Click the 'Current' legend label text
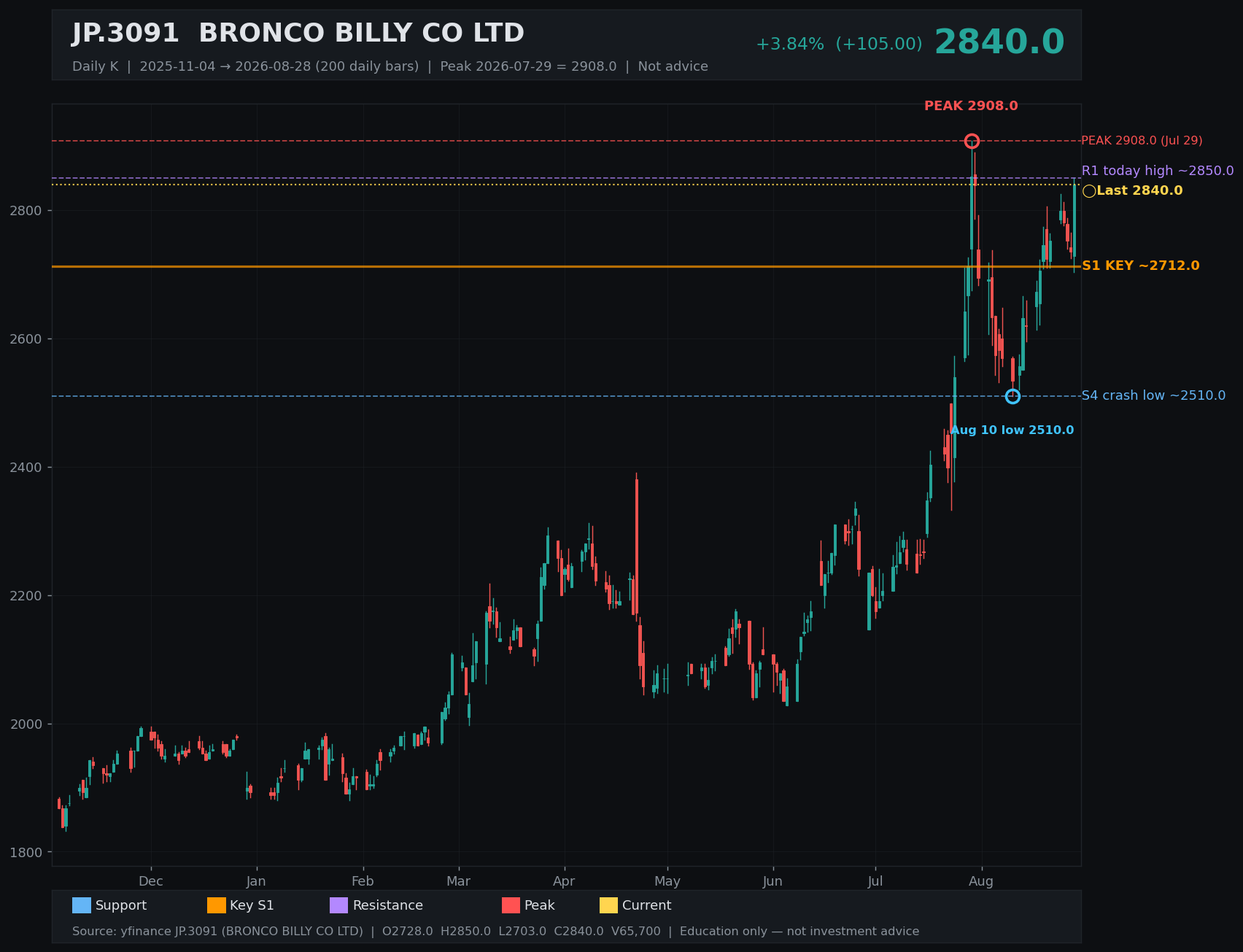This screenshot has width=1243, height=952. click(647, 905)
